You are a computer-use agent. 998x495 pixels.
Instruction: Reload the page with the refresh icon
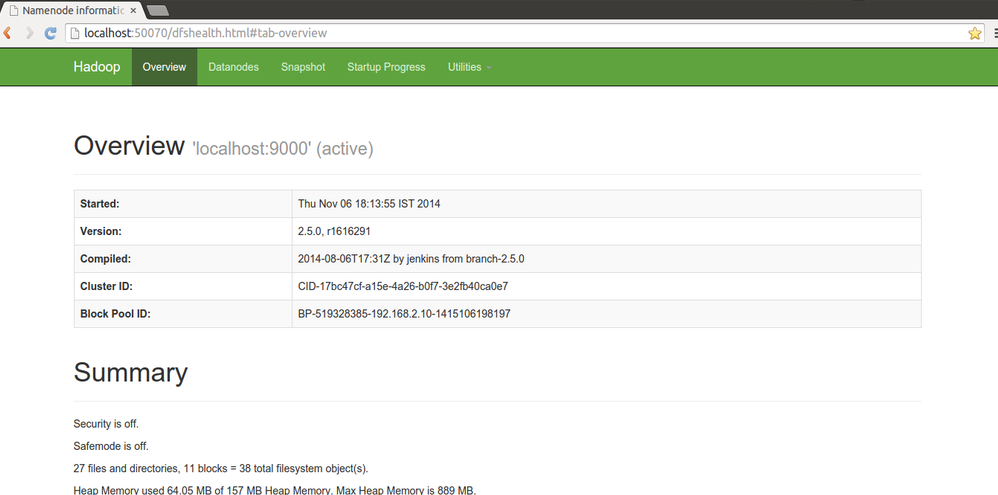coord(50,33)
